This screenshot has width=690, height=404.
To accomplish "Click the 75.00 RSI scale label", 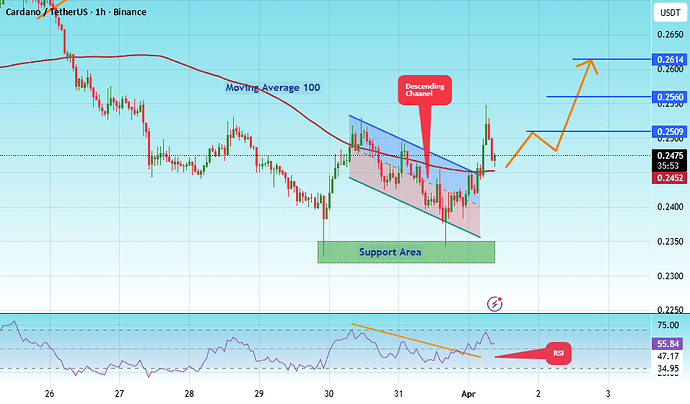I will point(668,325).
